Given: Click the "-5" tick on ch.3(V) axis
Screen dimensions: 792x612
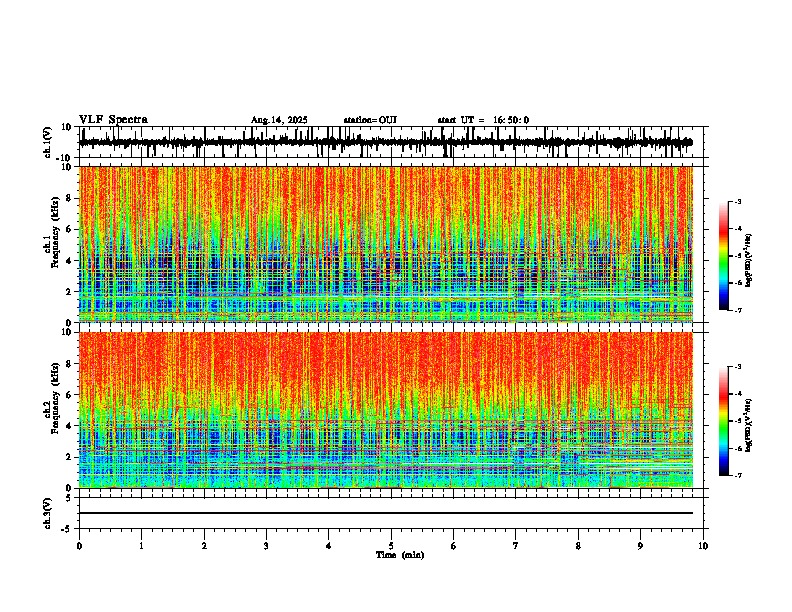Looking at the screenshot, I should [67, 529].
